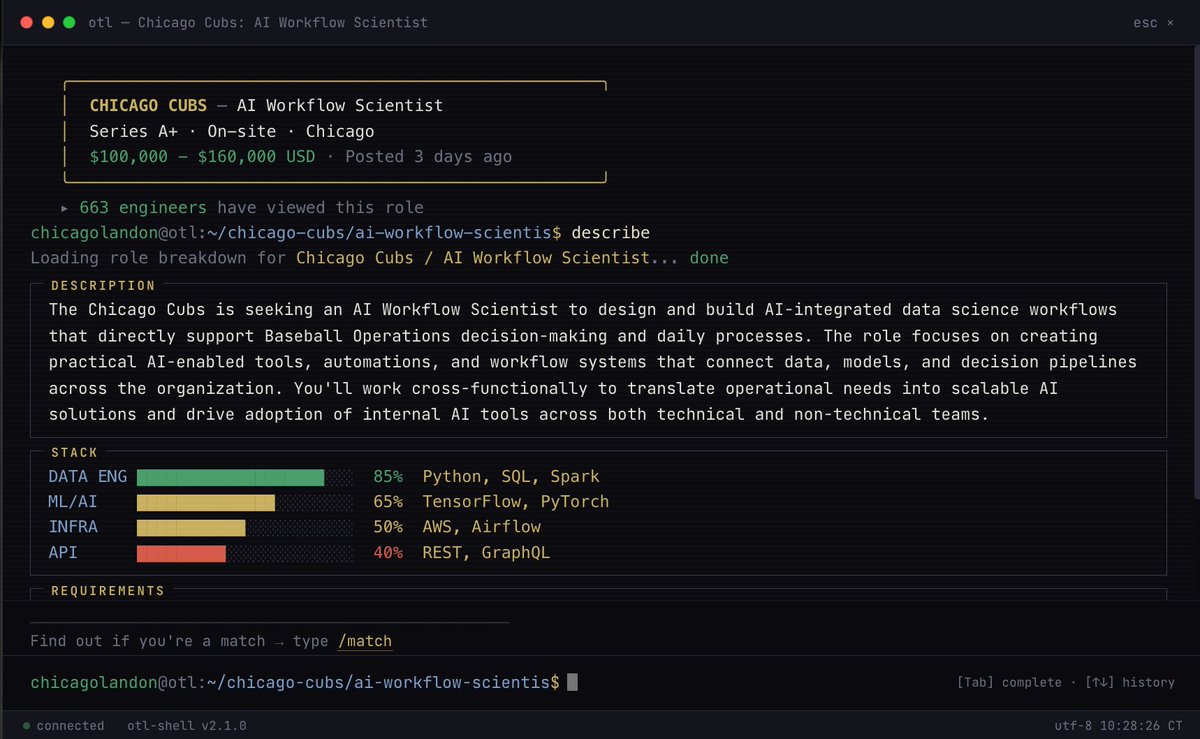Click the 'done' loading status word
Viewport: 1200px width, 739px height.
click(x=709, y=258)
